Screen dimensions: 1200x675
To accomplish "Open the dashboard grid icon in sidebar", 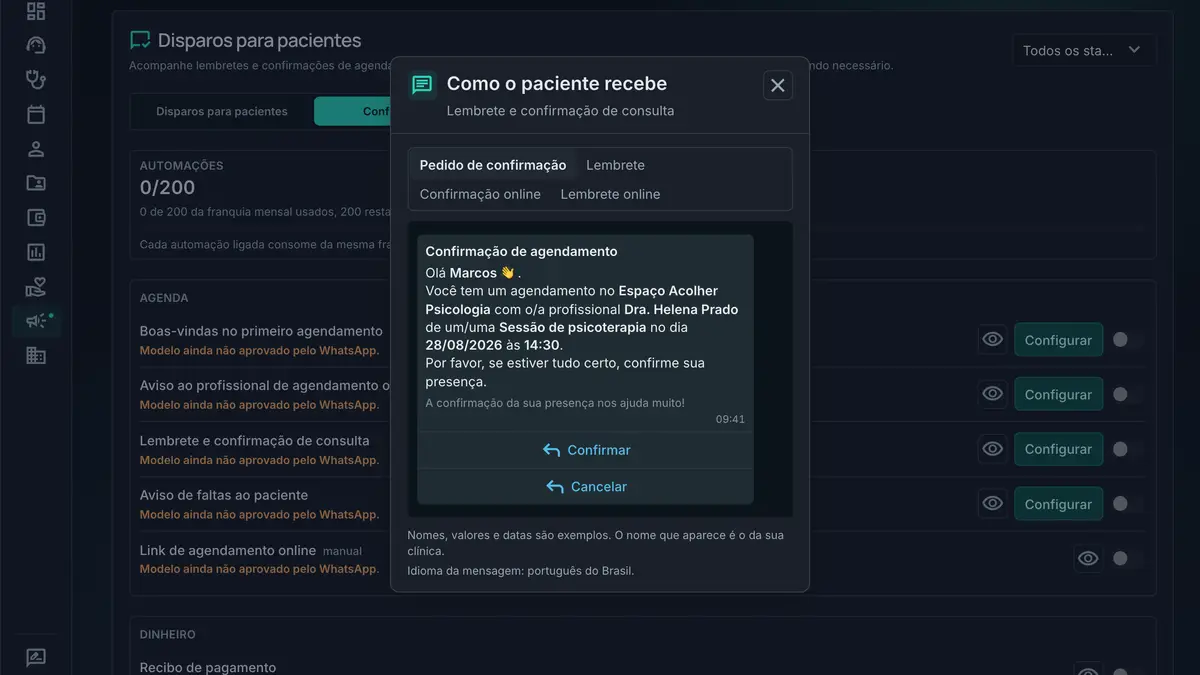I will (36, 11).
